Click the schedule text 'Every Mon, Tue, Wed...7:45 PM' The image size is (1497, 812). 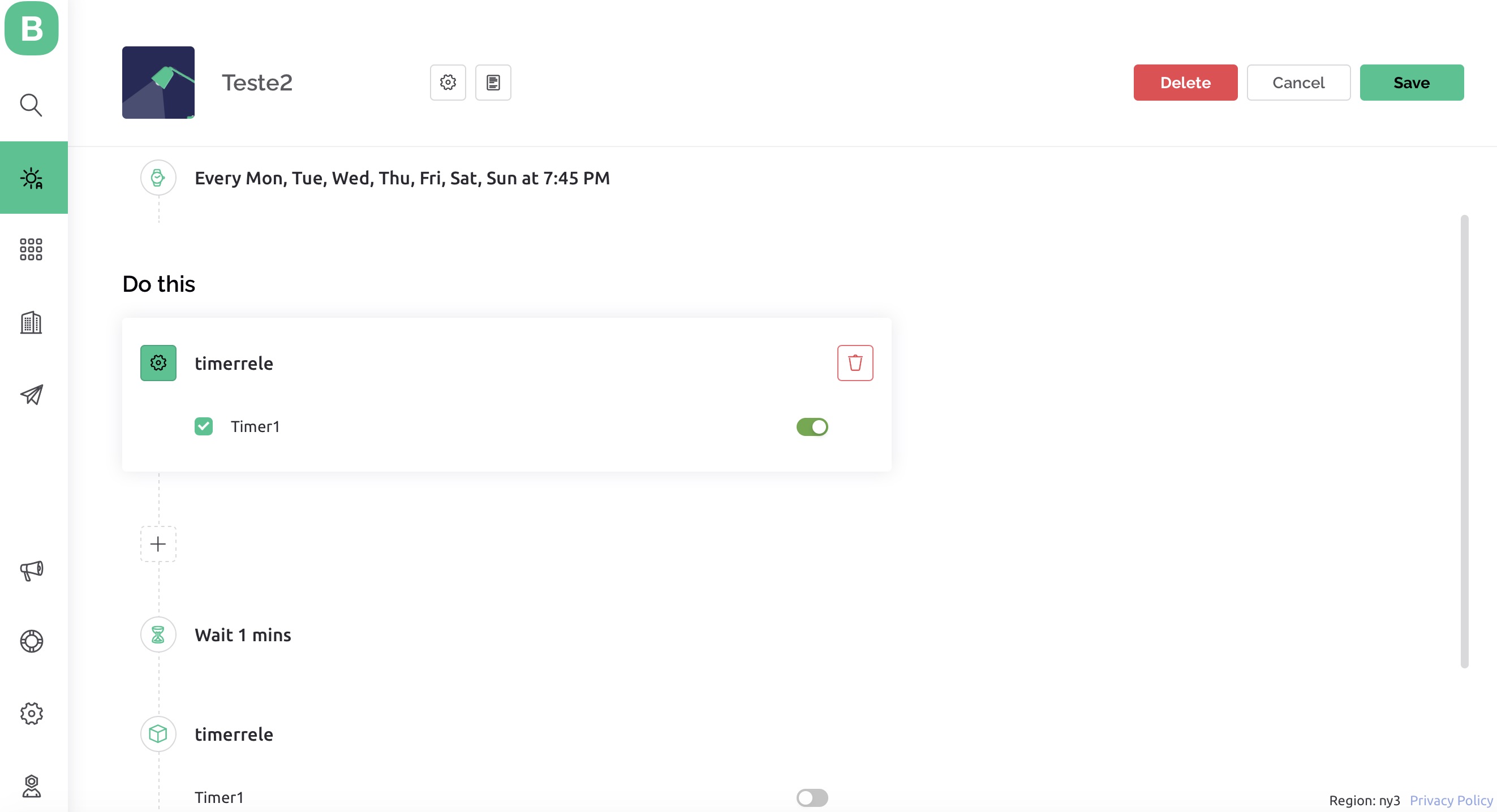402,178
